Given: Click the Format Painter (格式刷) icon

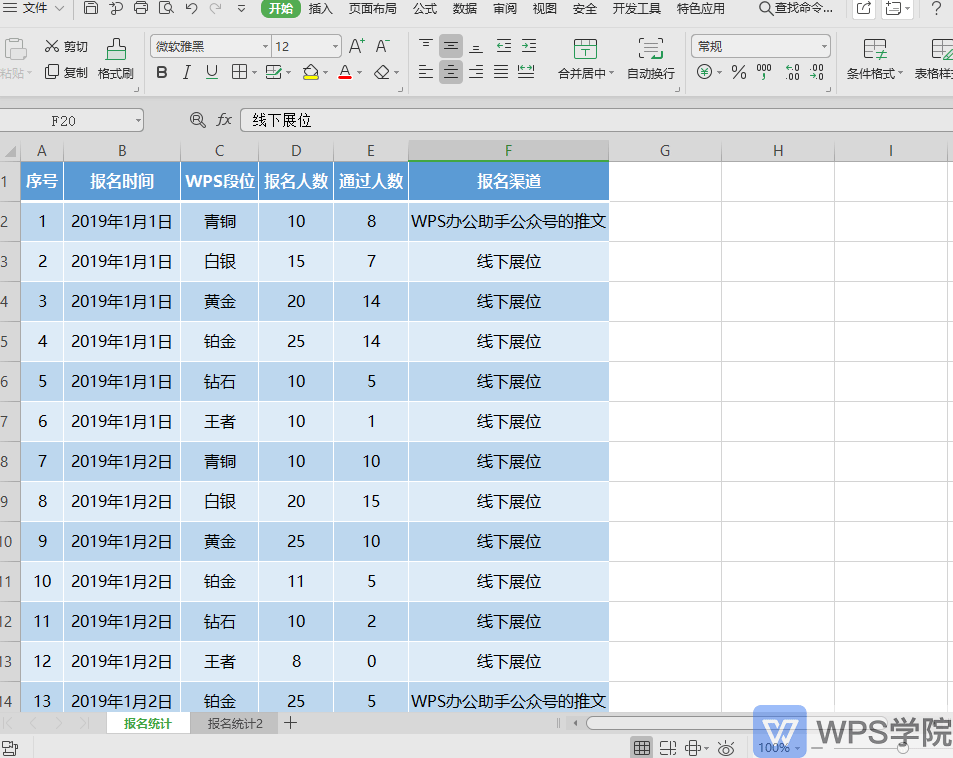Looking at the screenshot, I should (115, 59).
